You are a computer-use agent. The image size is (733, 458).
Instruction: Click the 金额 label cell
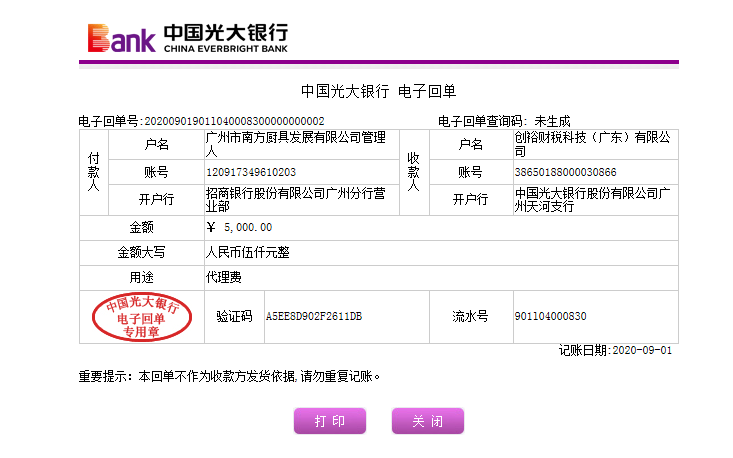(x=142, y=228)
